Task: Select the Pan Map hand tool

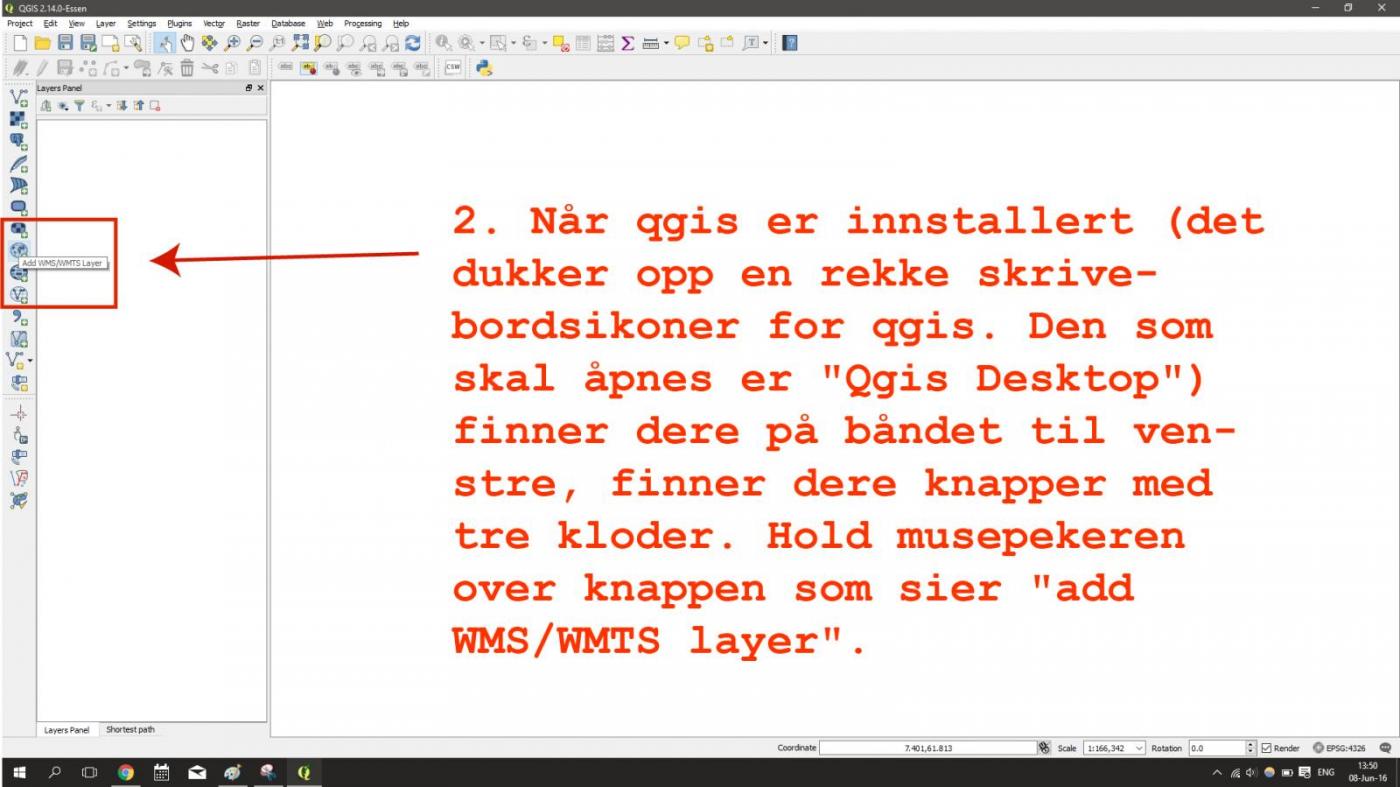Action: click(186, 42)
